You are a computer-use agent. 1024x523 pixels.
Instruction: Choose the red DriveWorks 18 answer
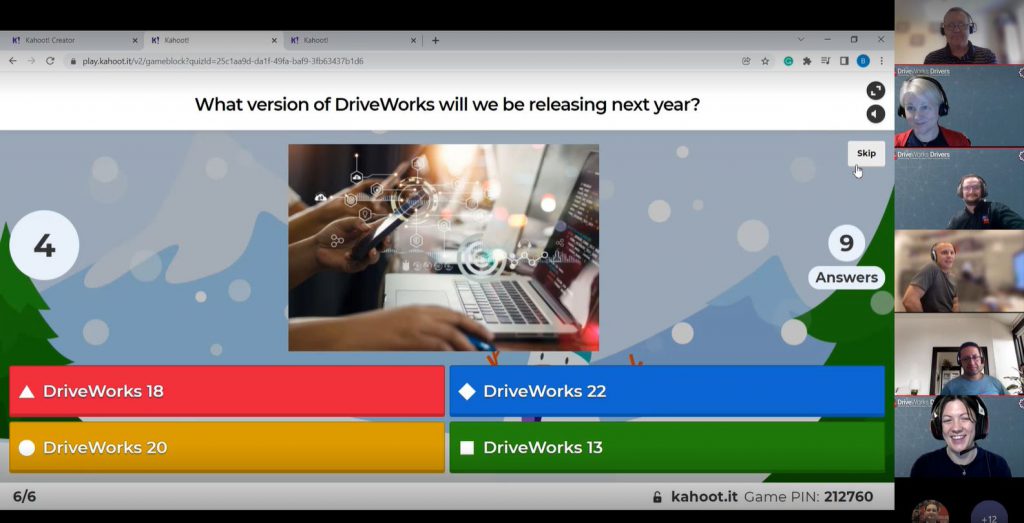[227, 391]
